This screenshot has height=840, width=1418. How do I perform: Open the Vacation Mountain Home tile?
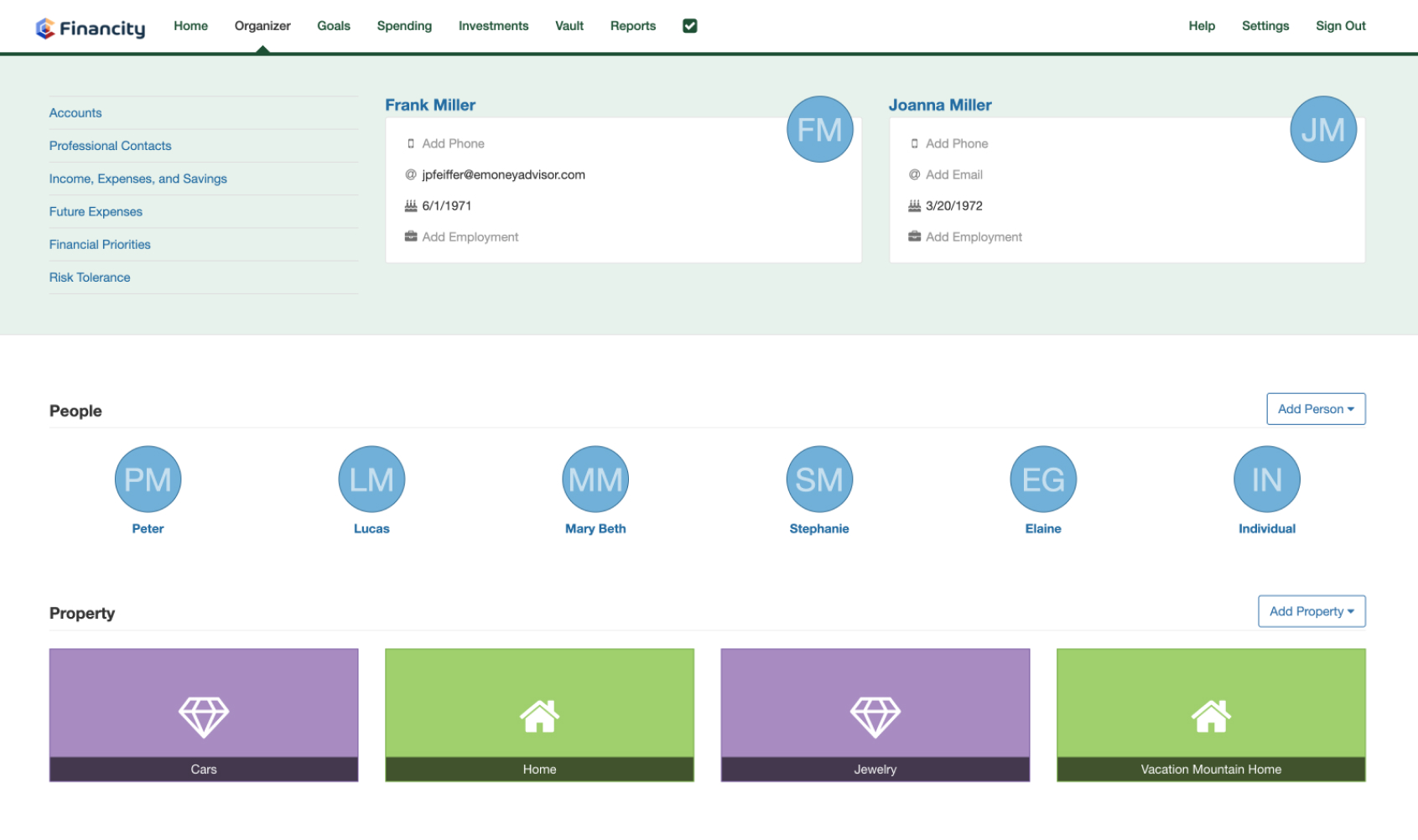[1210, 714]
